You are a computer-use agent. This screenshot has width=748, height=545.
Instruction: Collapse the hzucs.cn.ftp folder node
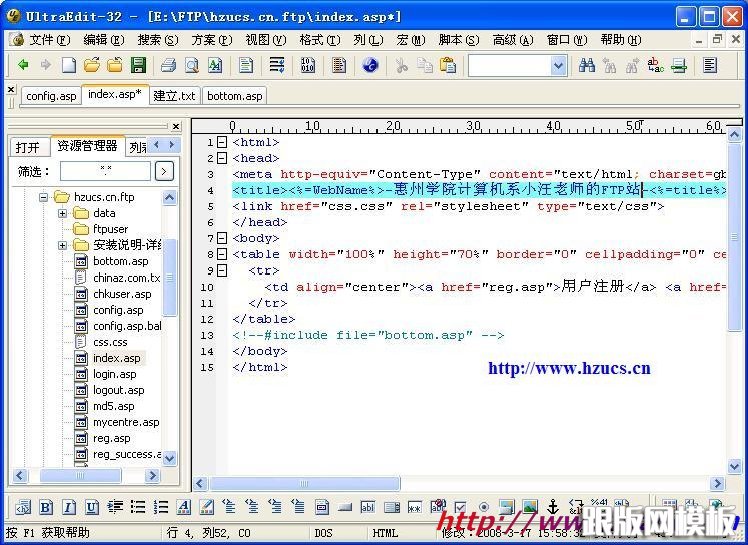(43, 197)
